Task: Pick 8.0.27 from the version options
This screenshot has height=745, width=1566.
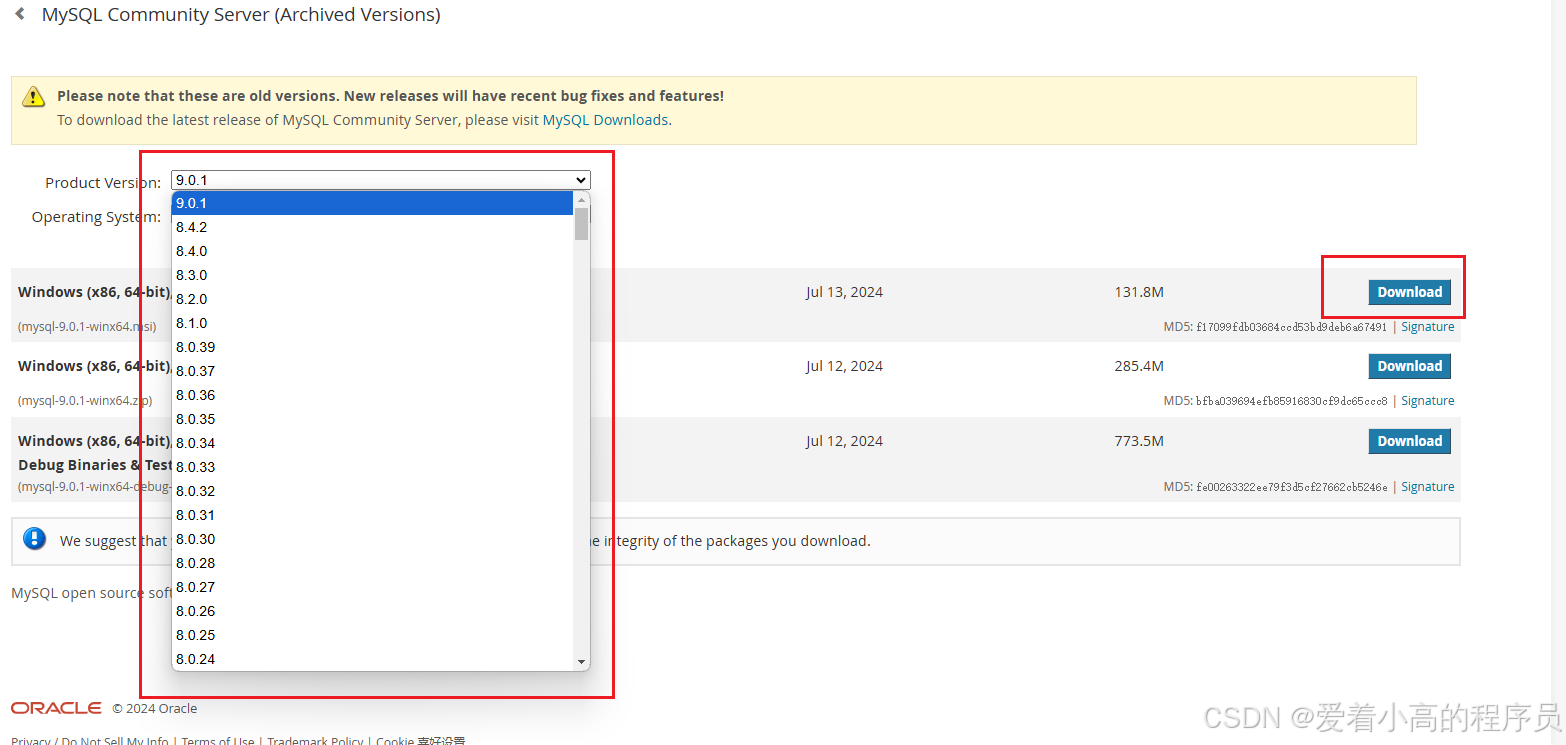Action: pos(372,587)
